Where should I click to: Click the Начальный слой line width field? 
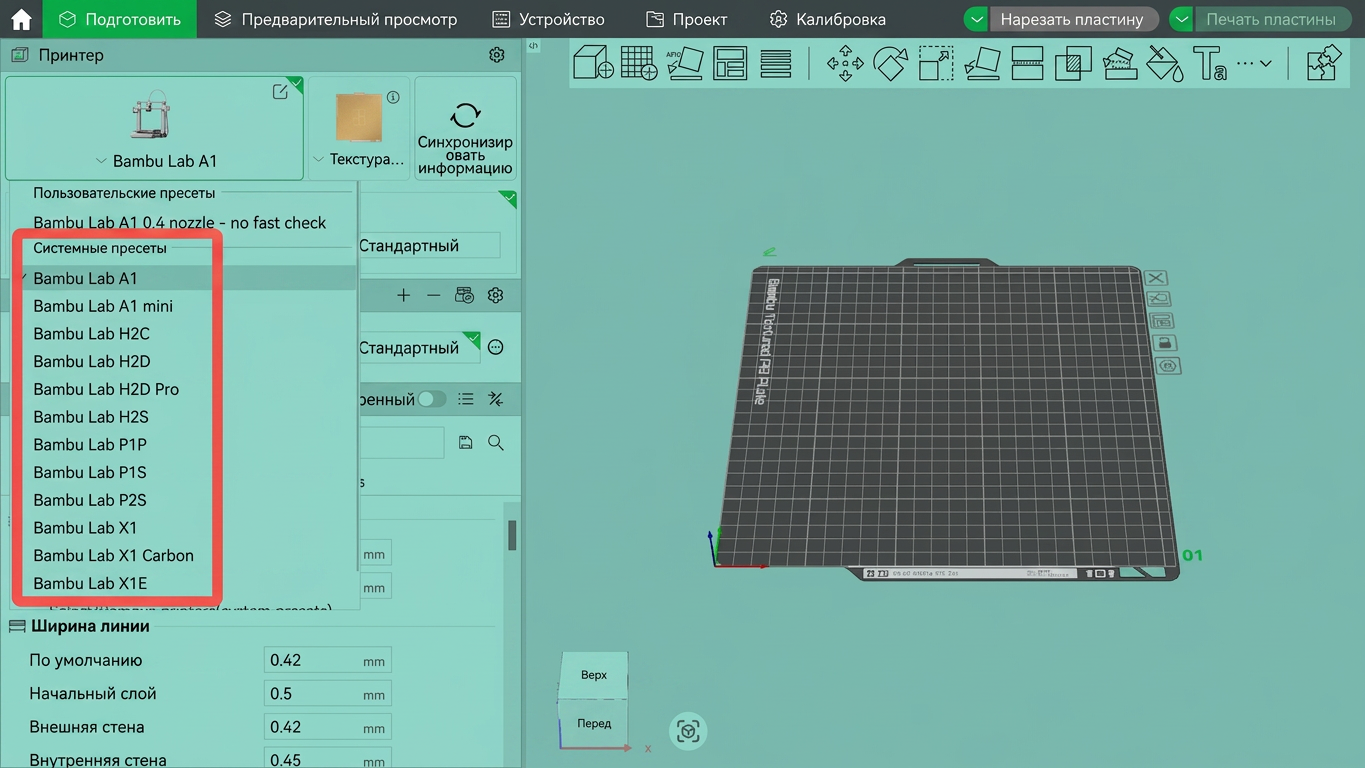[328, 694]
